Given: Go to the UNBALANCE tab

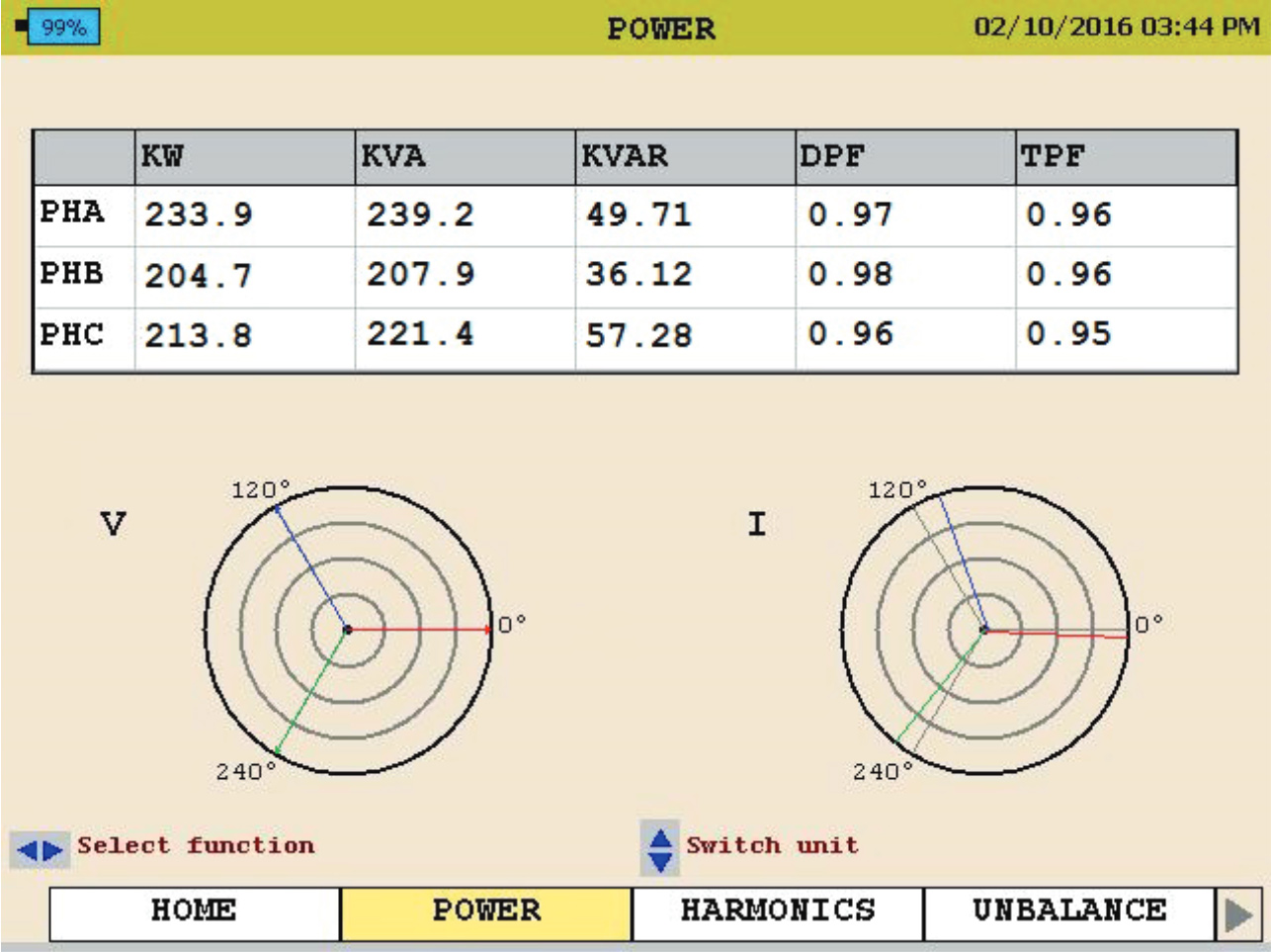Looking at the screenshot, I should tap(1069, 913).
